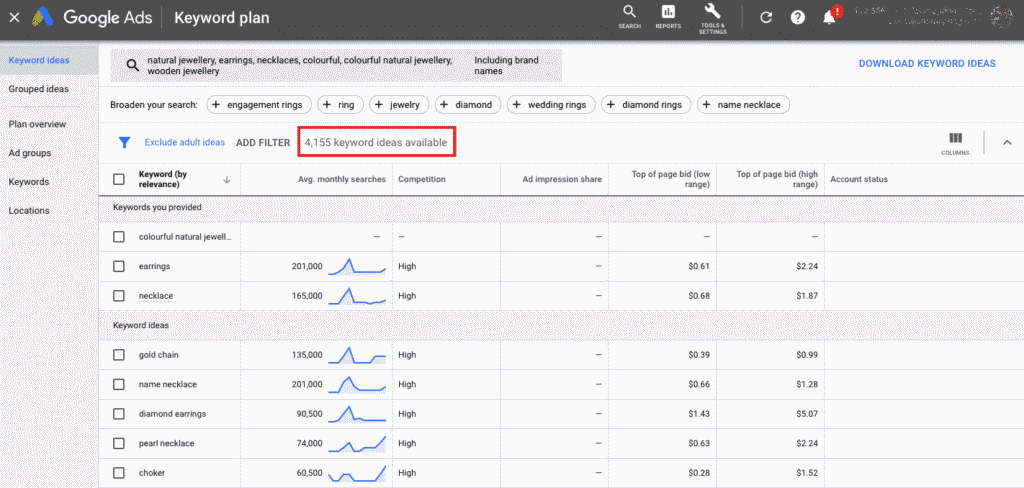Open the Search tool in the header
Image resolution: width=1024 pixels, height=488 pixels.
[x=630, y=17]
